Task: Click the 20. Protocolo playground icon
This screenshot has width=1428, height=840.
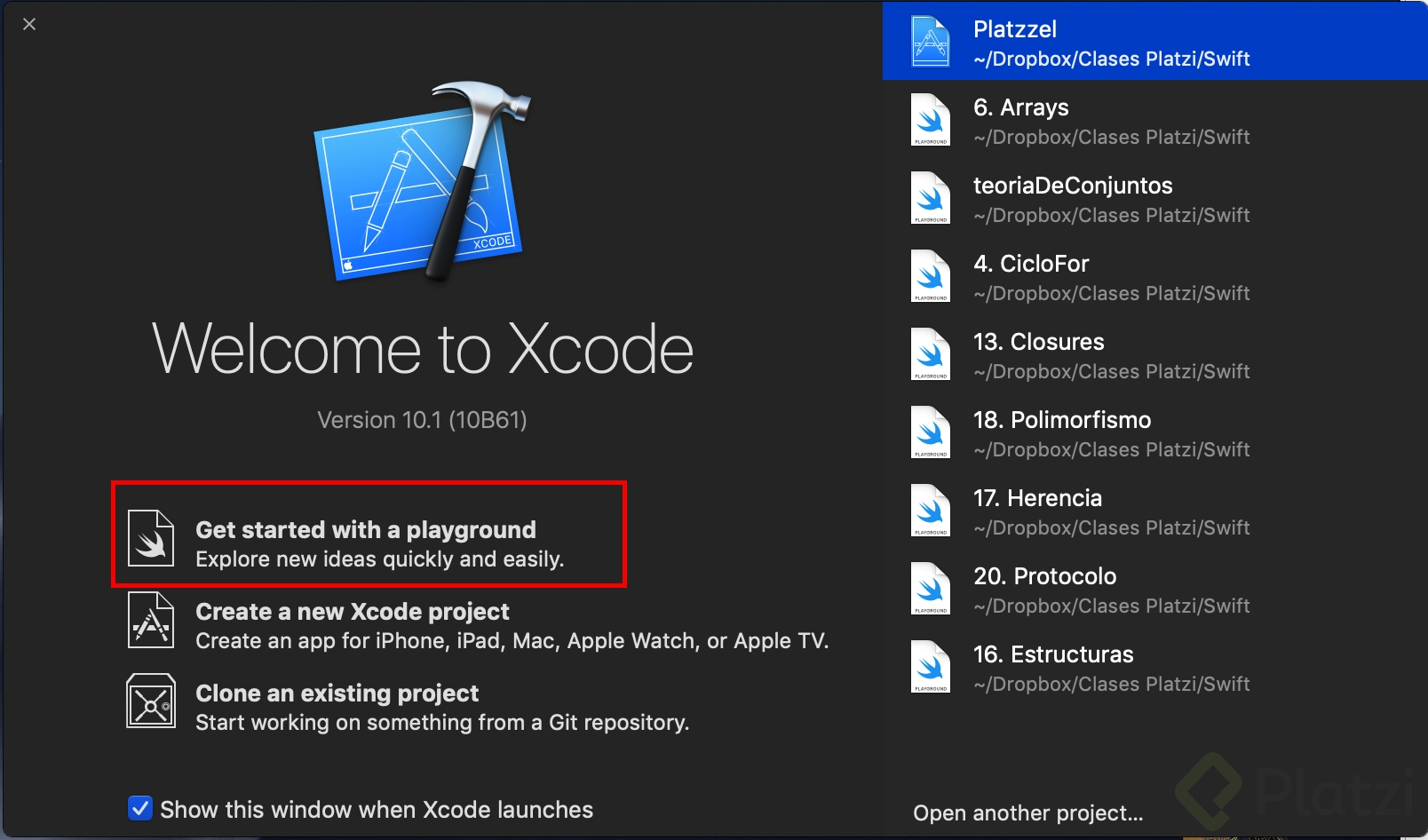Action: 931,589
